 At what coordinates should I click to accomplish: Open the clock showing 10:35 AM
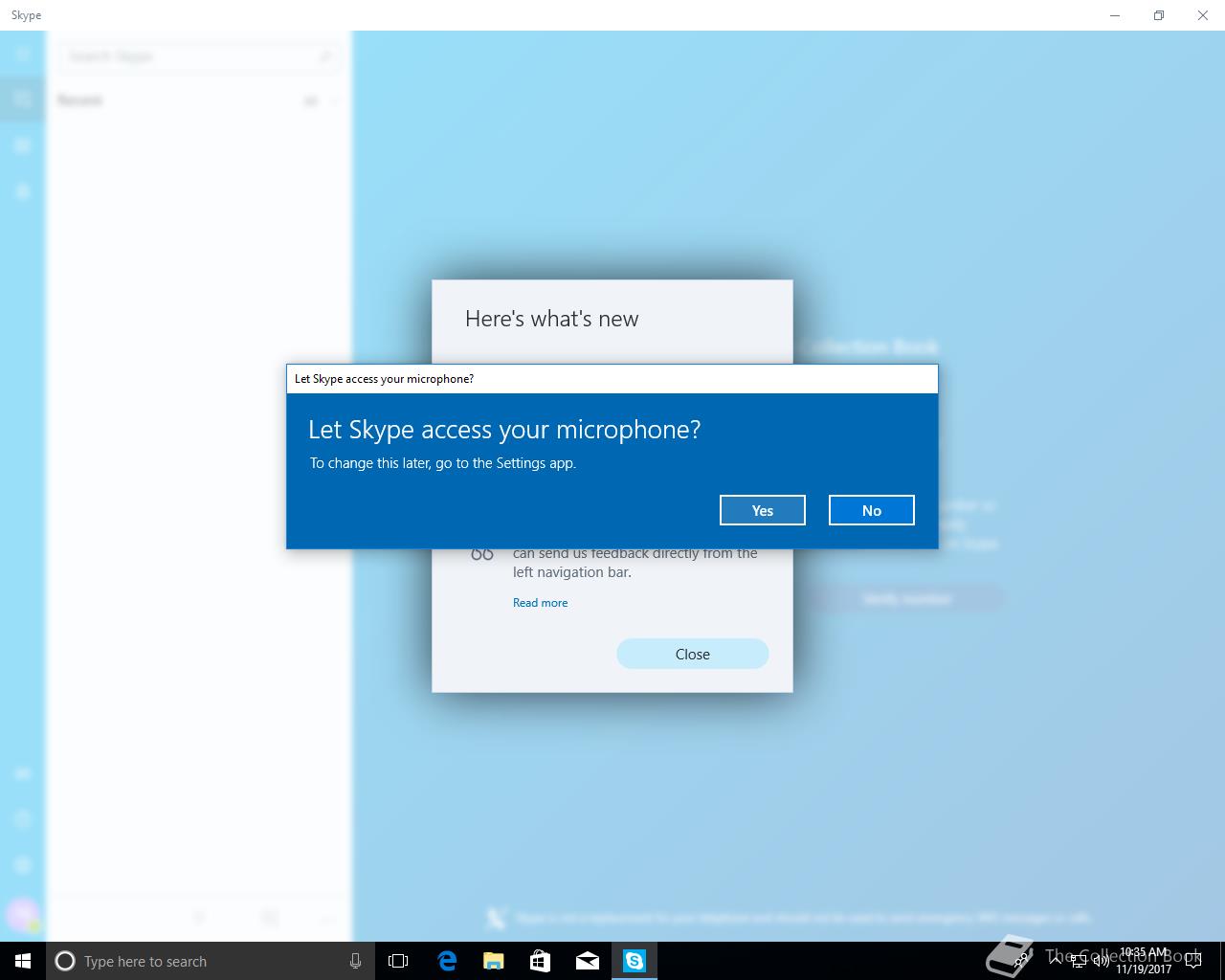click(1144, 961)
